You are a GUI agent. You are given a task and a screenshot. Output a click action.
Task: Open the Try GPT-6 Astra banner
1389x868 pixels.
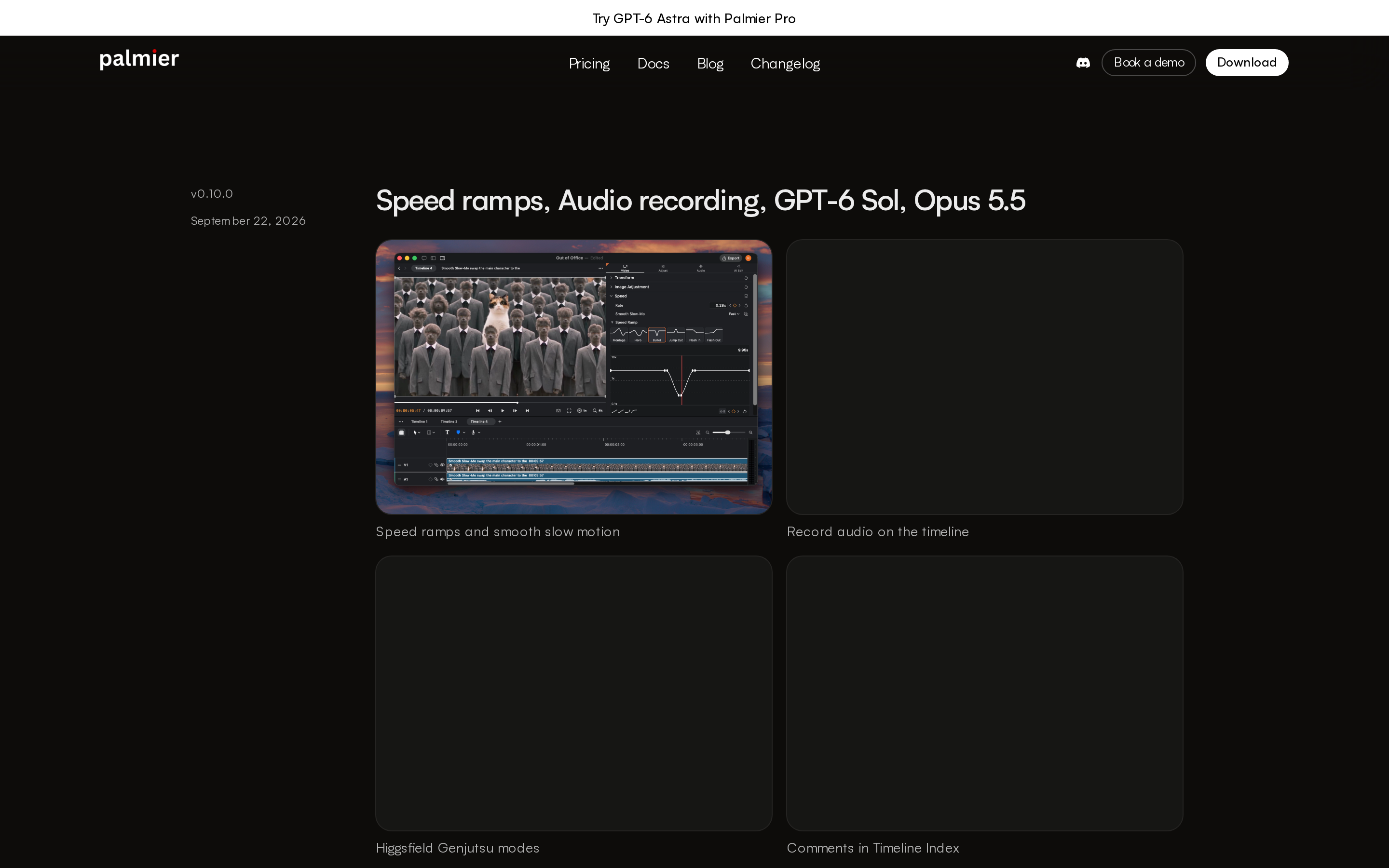(694, 18)
